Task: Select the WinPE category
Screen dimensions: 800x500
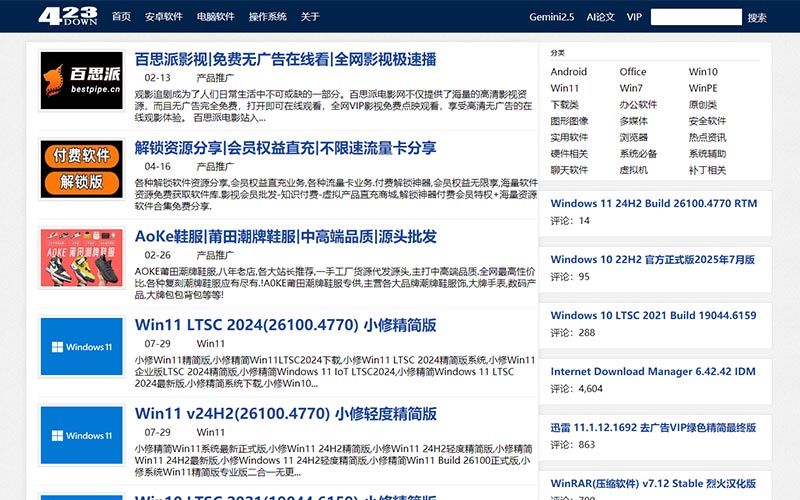Action: click(703, 88)
